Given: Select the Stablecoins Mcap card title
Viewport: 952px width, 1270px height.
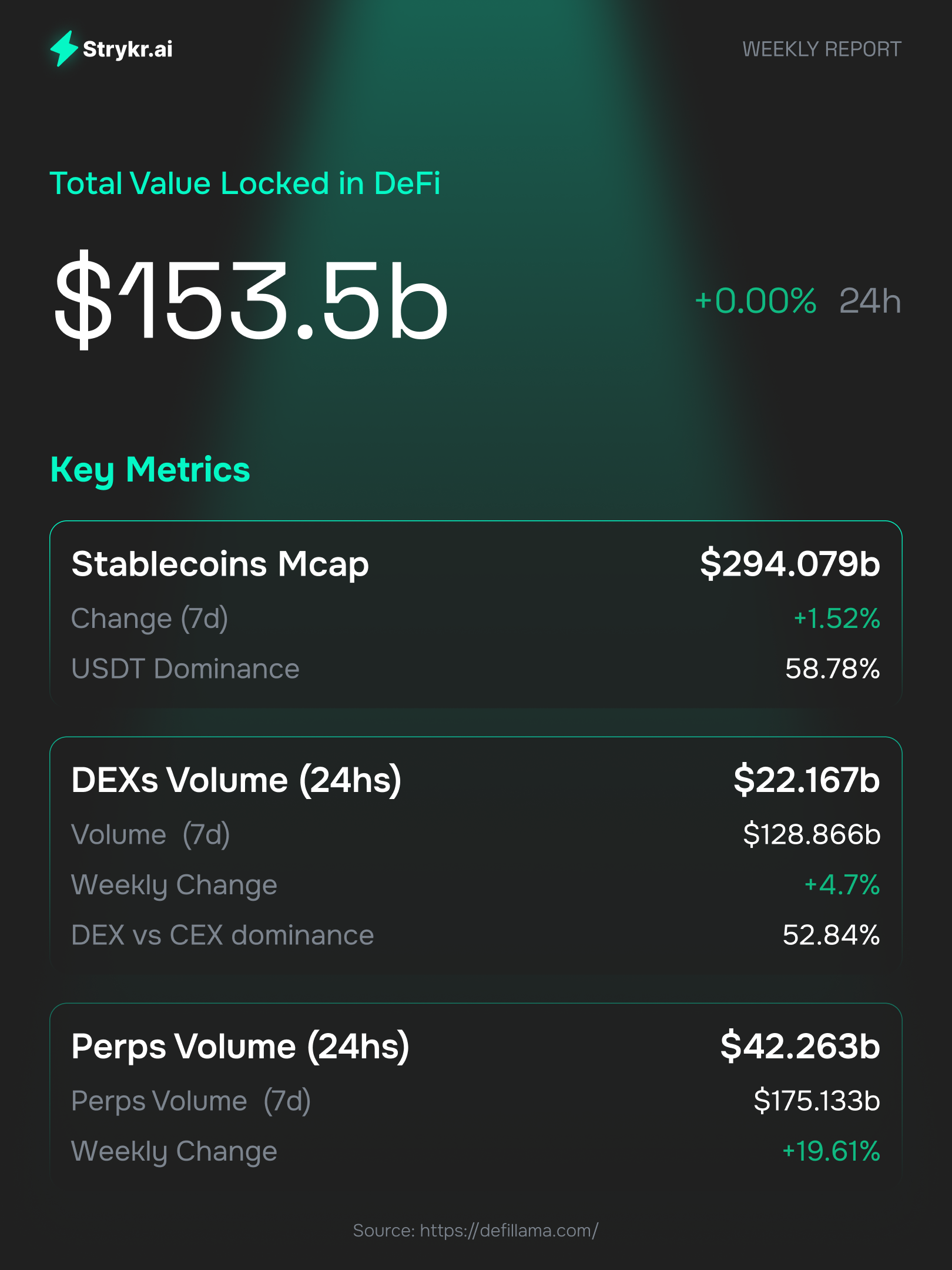Looking at the screenshot, I should click(220, 564).
